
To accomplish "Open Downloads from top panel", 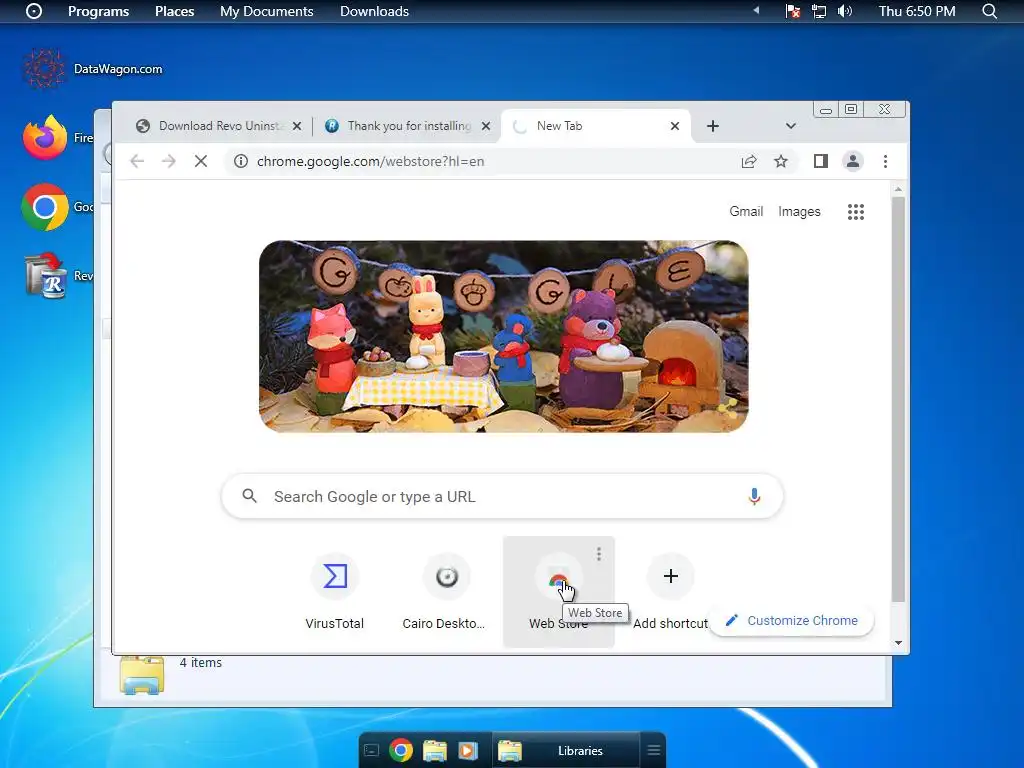I will (x=374, y=11).
